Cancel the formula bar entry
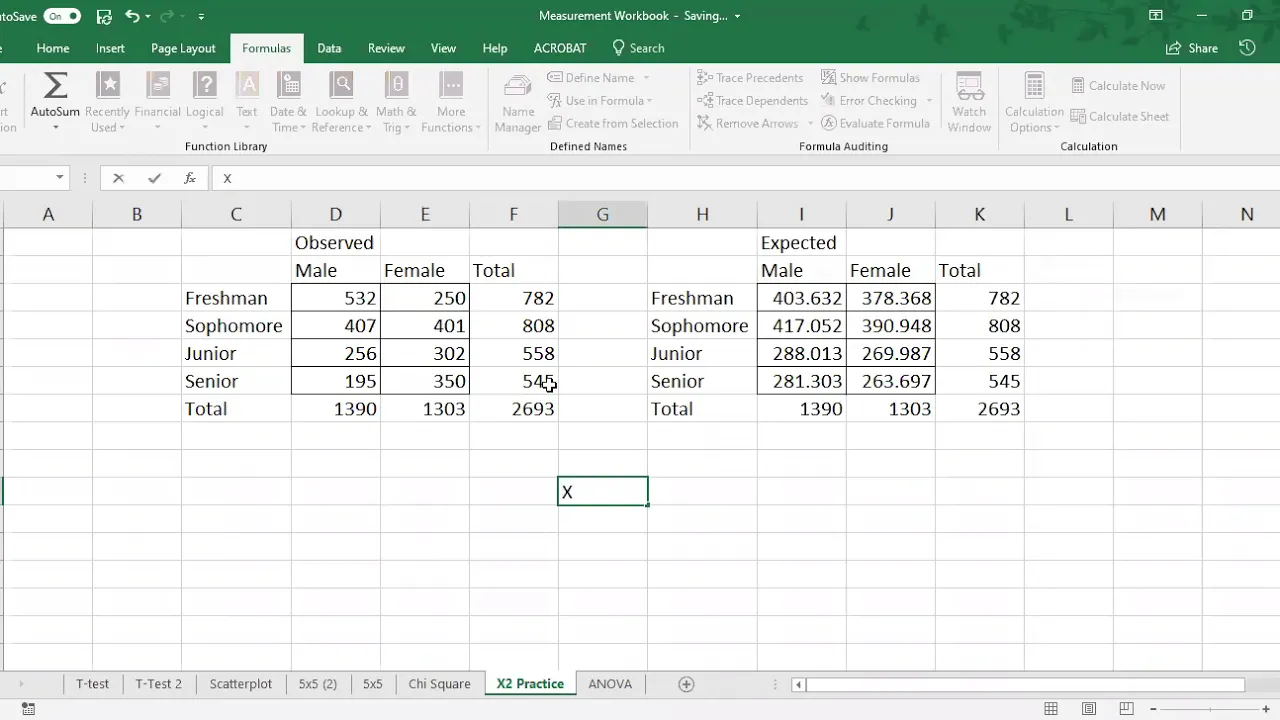The width and height of the screenshot is (1280, 720). [118, 178]
